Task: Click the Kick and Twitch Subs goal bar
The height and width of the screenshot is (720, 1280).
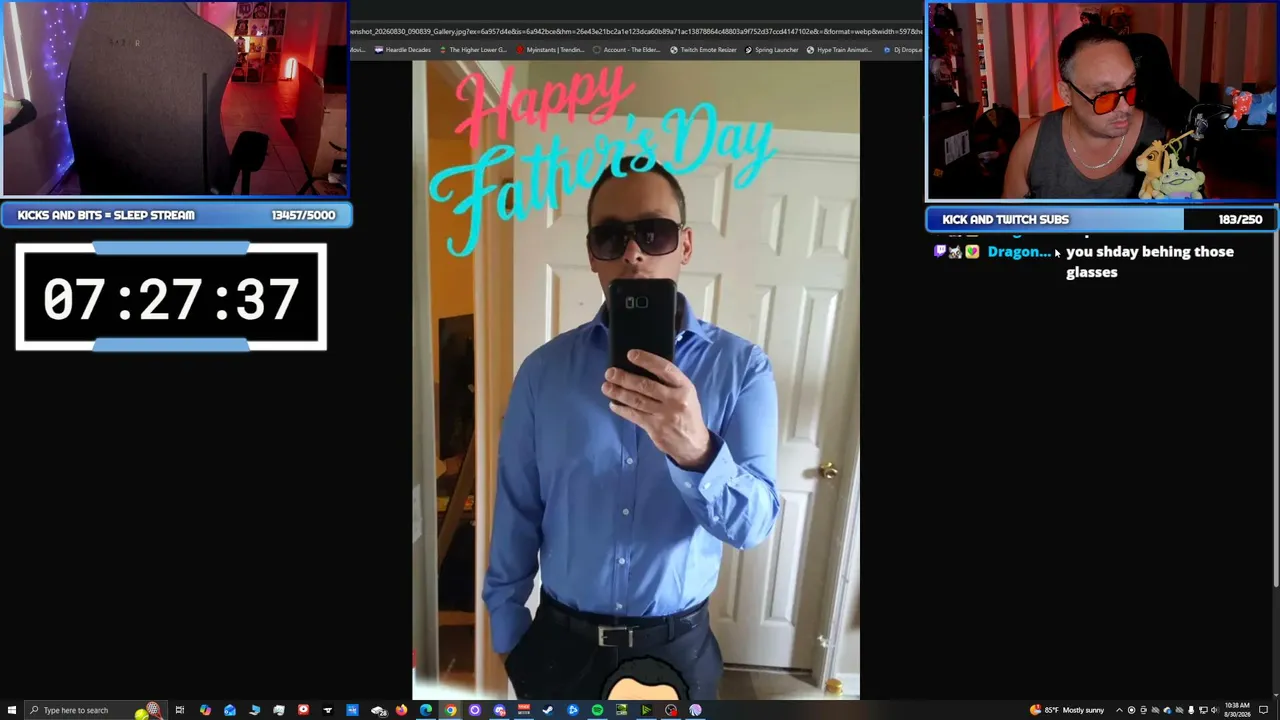Action: [1101, 219]
